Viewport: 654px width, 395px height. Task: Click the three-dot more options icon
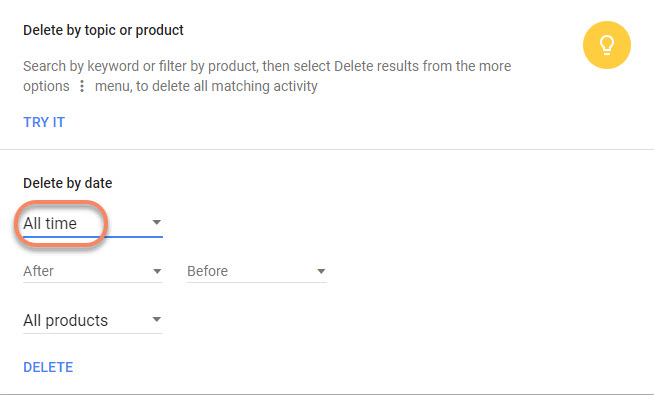click(82, 86)
